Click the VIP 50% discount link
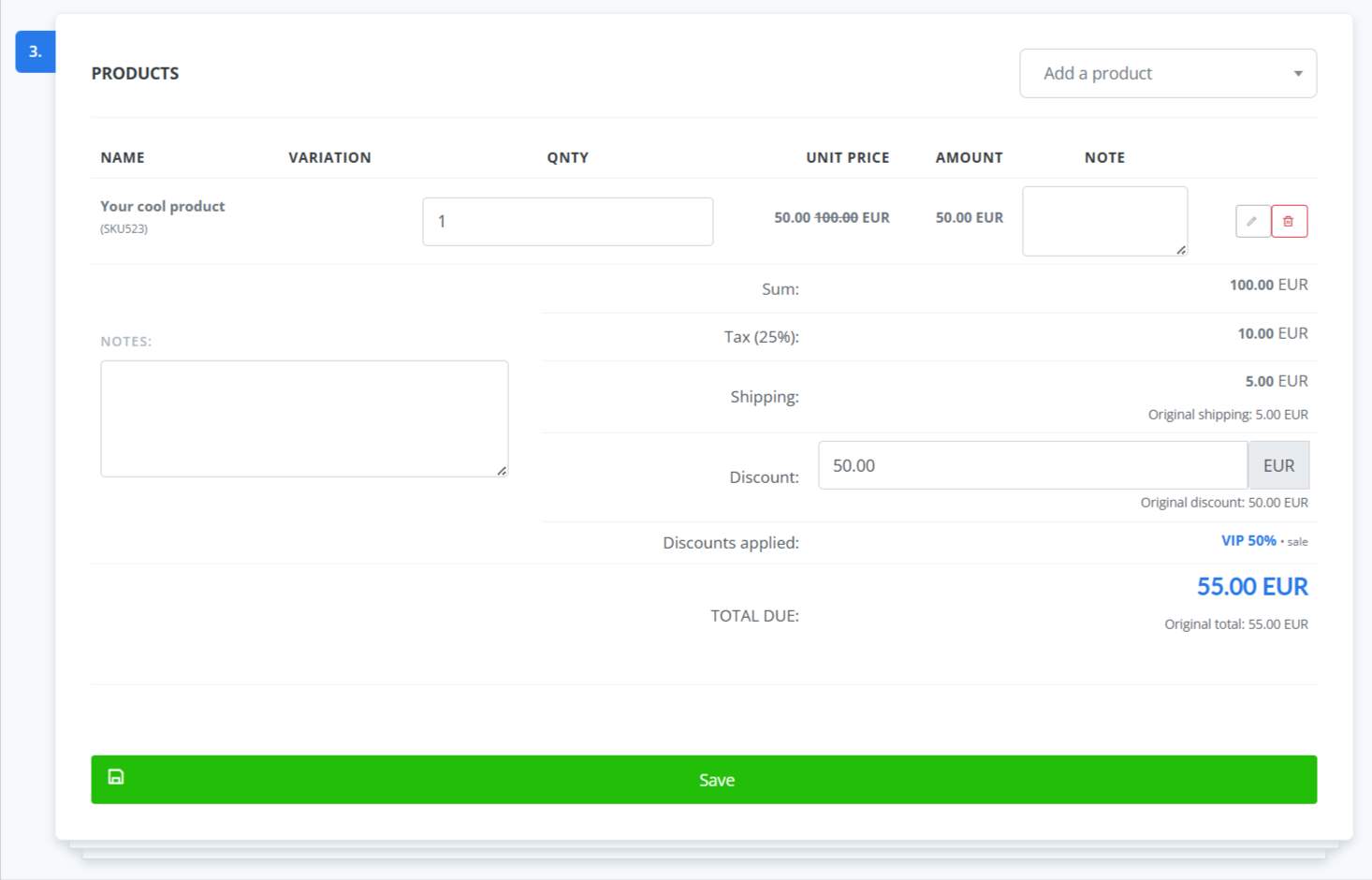 (1248, 541)
